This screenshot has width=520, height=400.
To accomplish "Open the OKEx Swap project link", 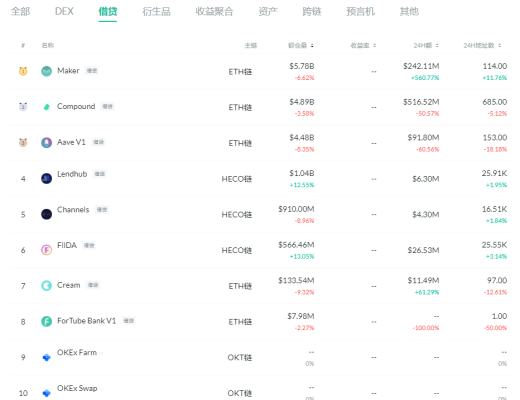I will (77, 388).
